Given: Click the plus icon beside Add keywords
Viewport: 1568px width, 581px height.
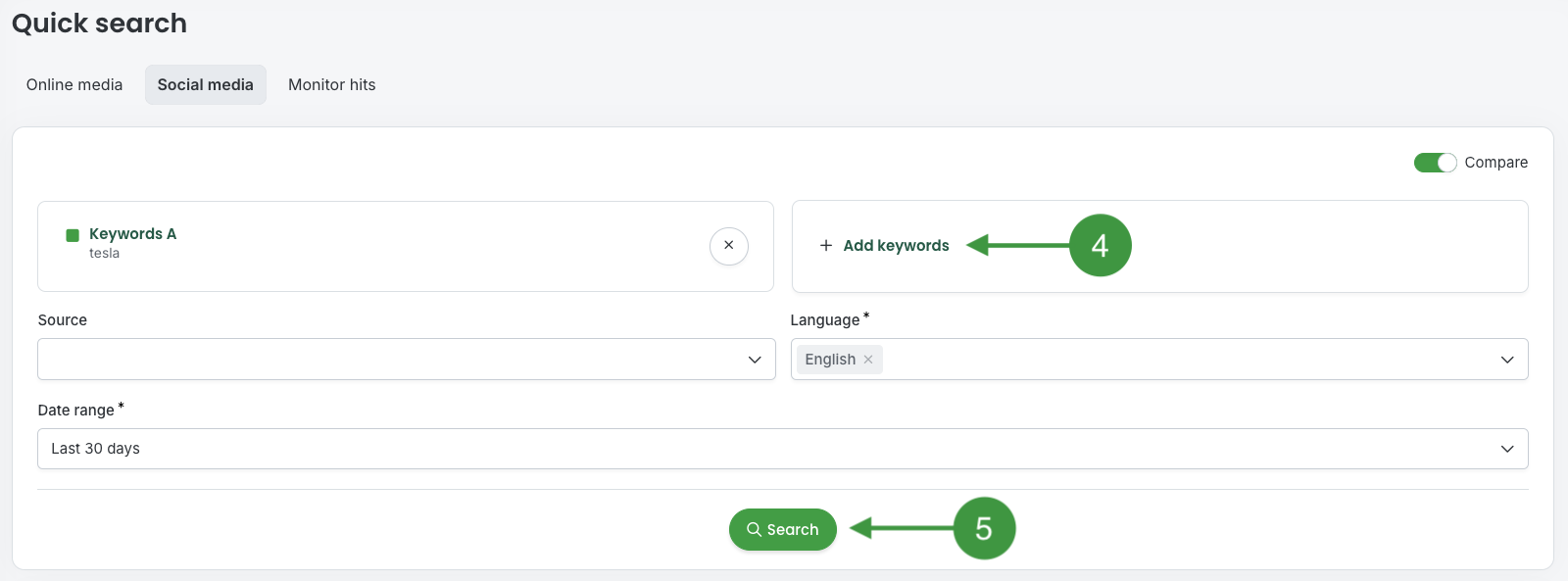Looking at the screenshot, I should click(x=826, y=246).
